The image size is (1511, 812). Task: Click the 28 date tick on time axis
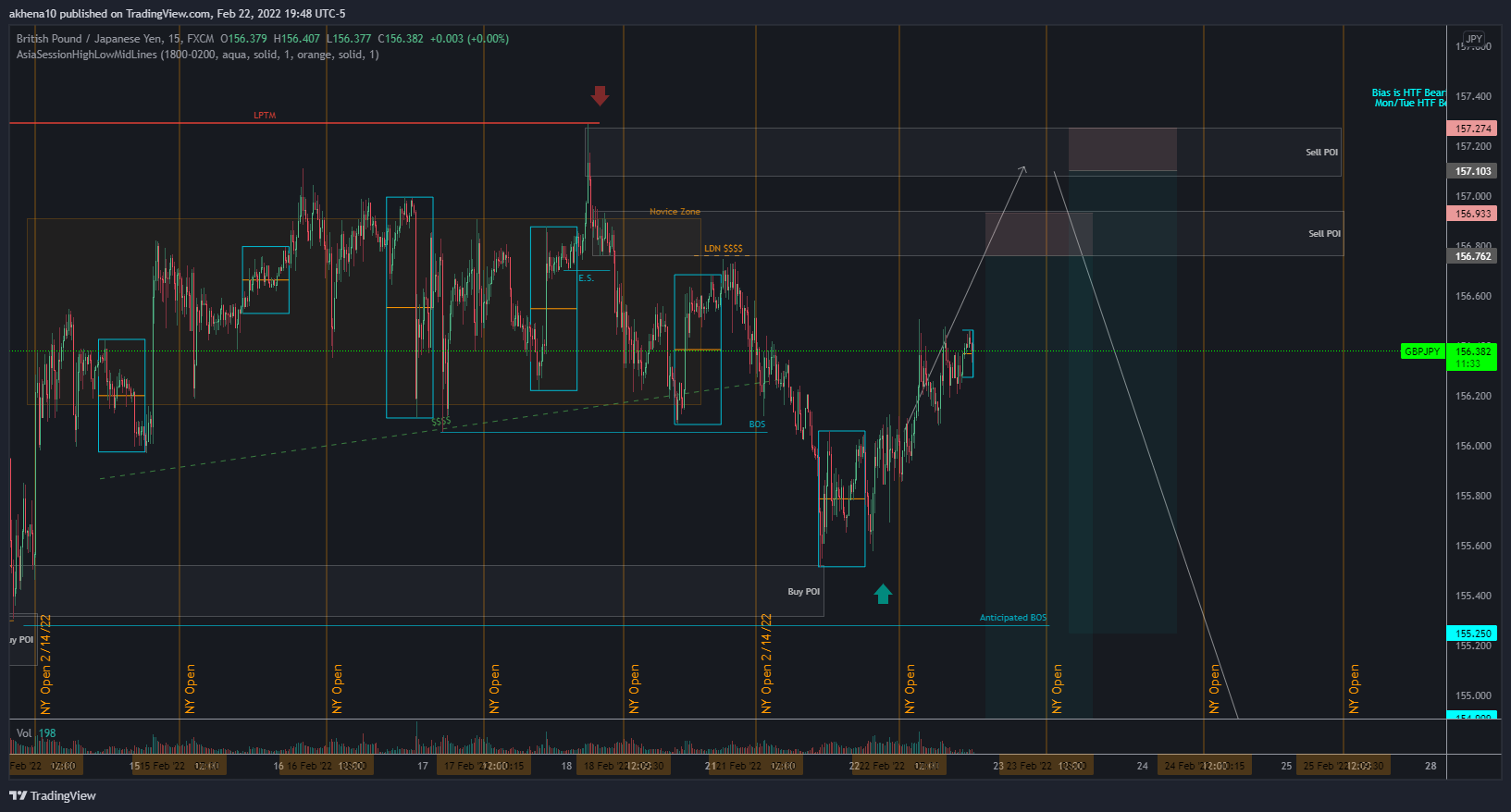(x=1430, y=766)
